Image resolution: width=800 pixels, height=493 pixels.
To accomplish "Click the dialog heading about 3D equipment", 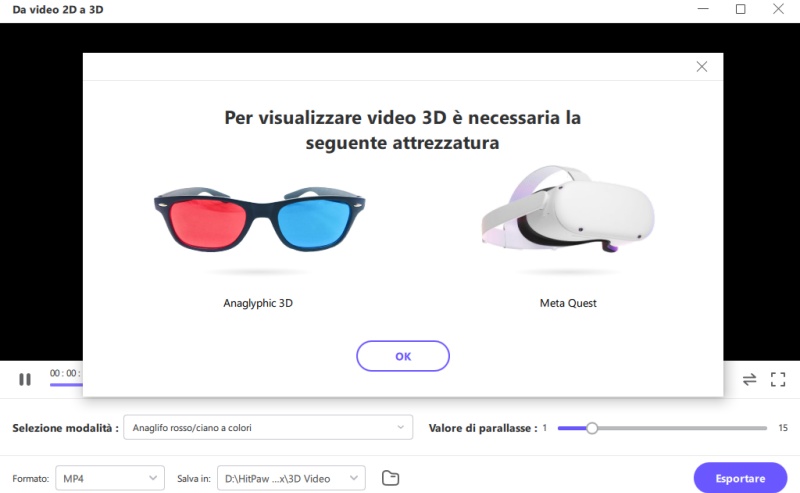I will tap(403, 130).
